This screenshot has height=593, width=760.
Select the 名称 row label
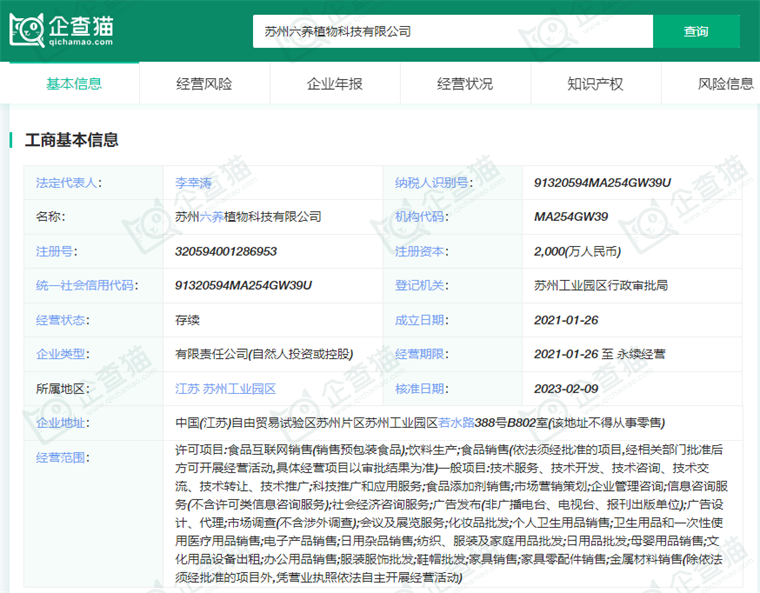(x=50, y=217)
